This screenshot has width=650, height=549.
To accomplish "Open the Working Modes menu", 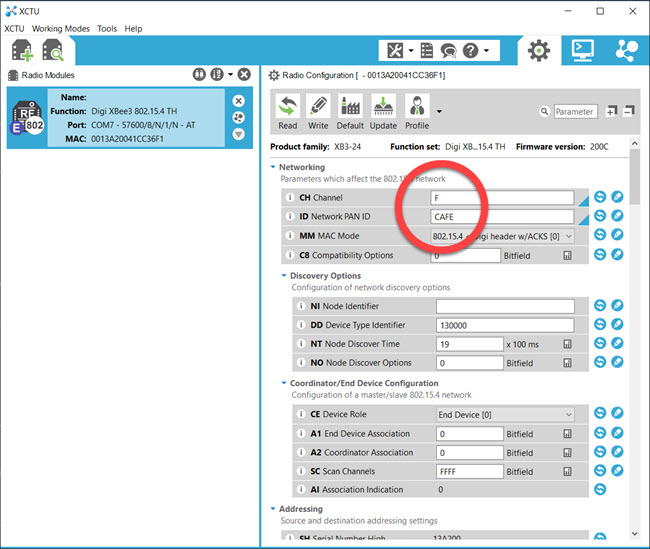I will pos(60,29).
